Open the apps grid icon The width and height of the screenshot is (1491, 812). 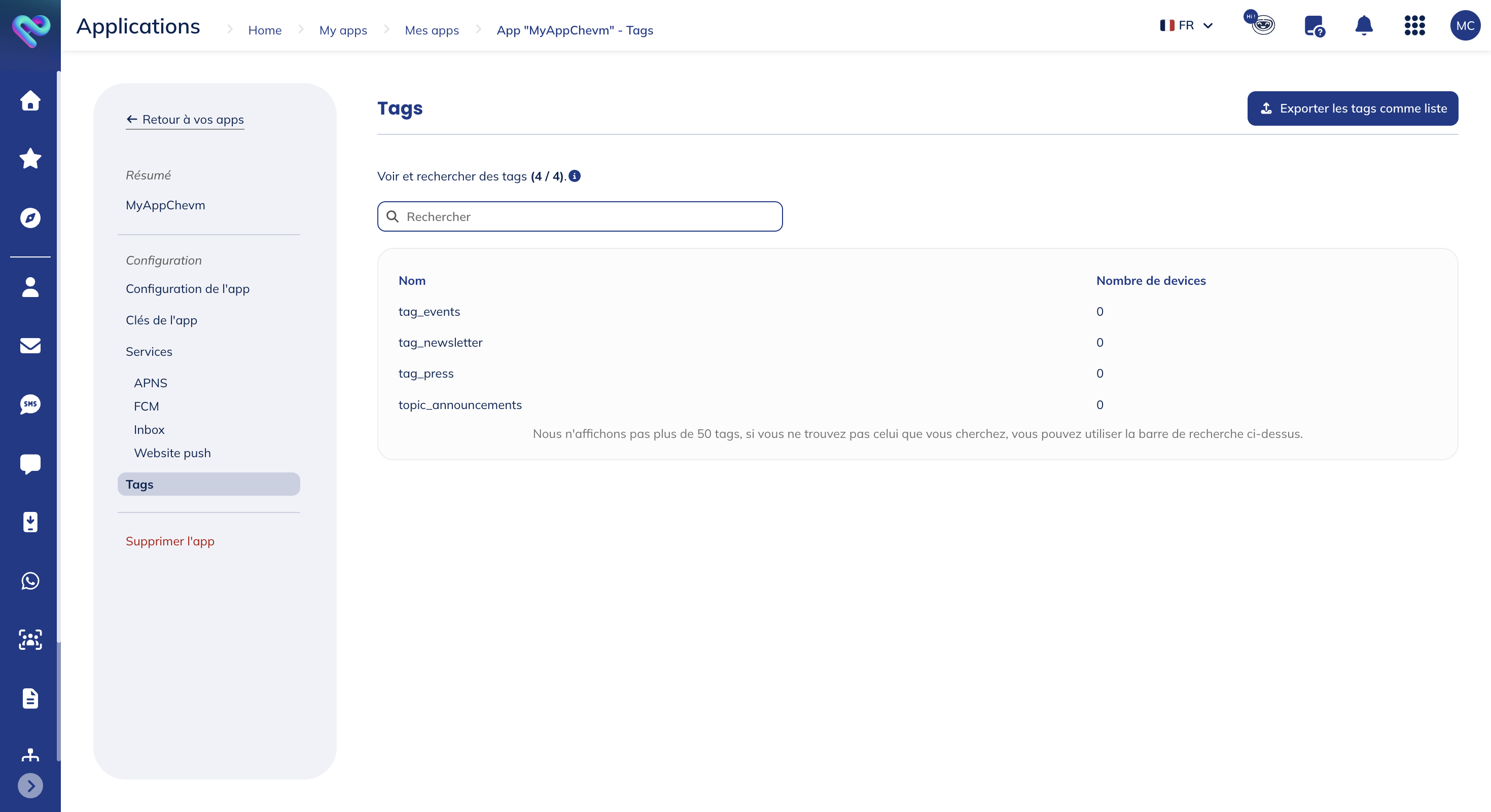(x=1414, y=25)
